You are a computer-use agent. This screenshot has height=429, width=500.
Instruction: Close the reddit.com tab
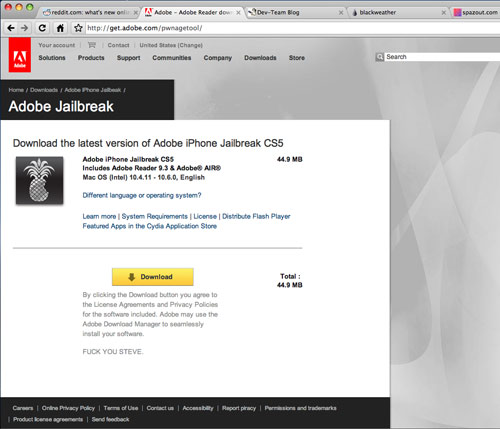[x=135, y=13]
